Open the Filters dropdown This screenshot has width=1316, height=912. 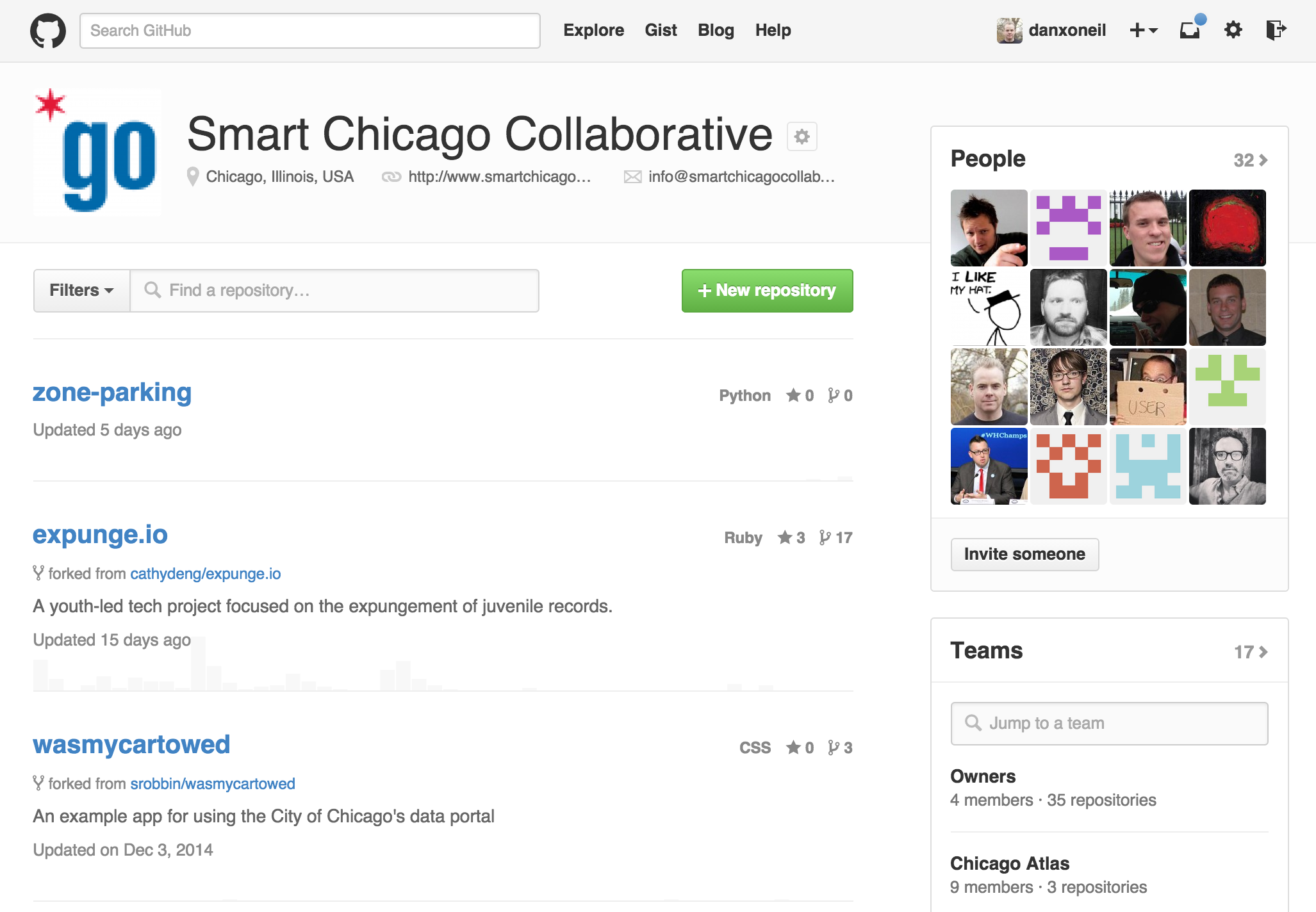(x=82, y=291)
